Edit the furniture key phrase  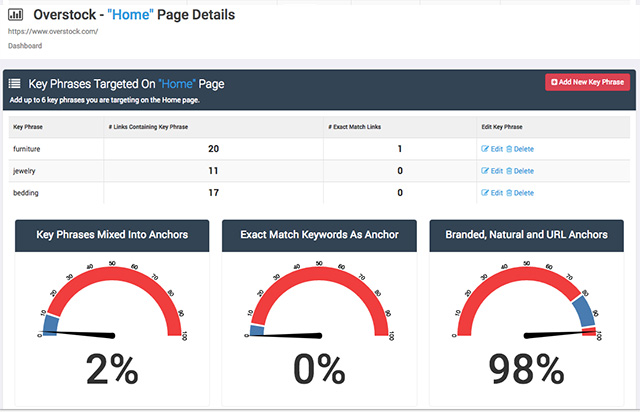[x=492, y=149]
